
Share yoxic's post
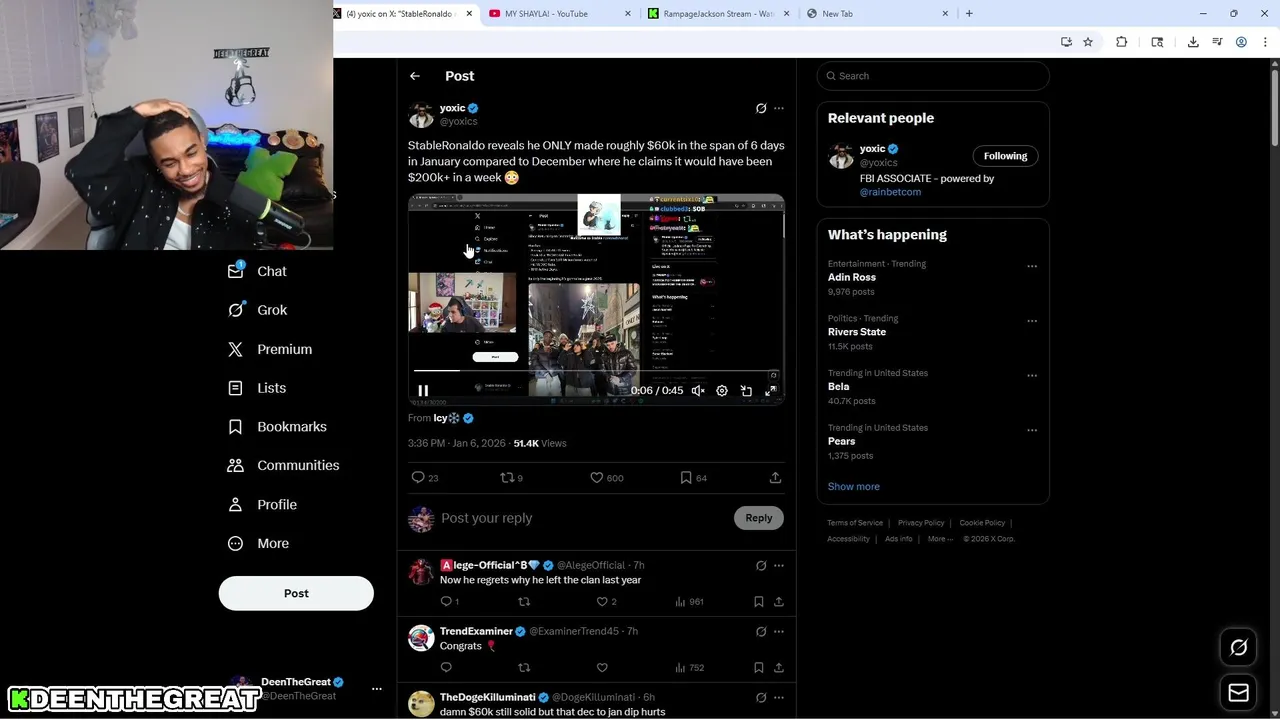click(775, 478)
